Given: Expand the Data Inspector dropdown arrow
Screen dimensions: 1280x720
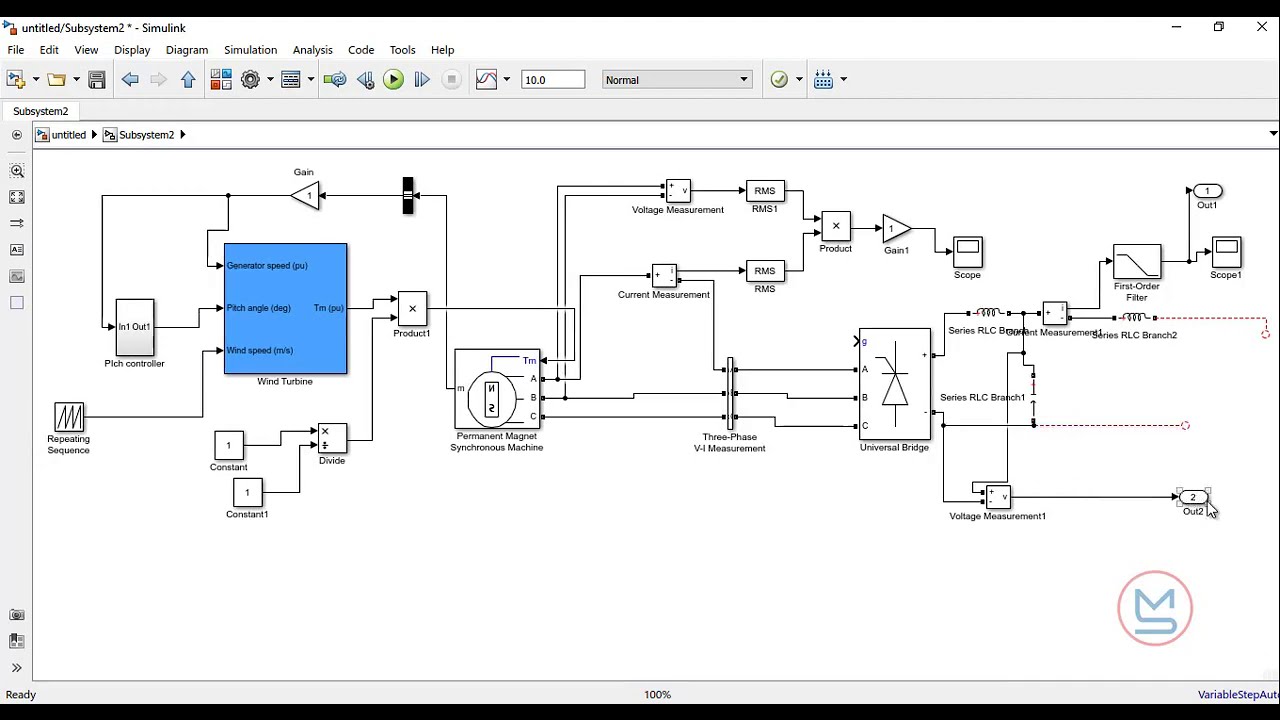Looking at the screenshot, I should click(507, 80).
